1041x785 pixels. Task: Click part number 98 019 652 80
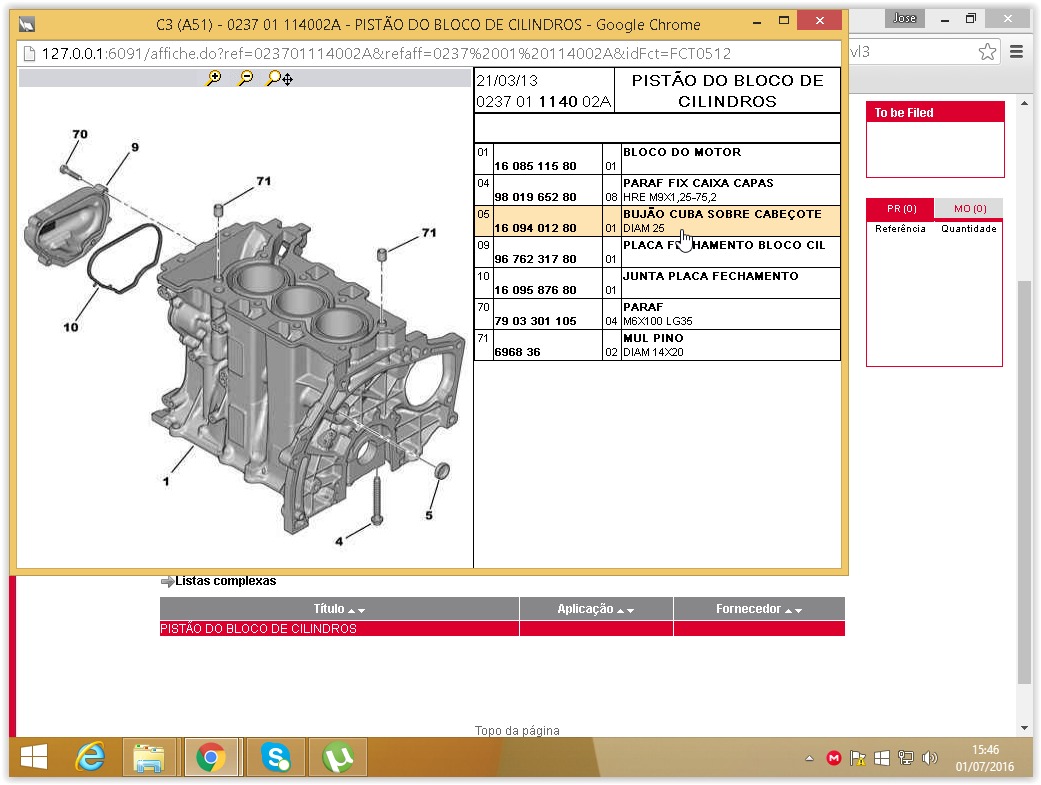(535, 197)
